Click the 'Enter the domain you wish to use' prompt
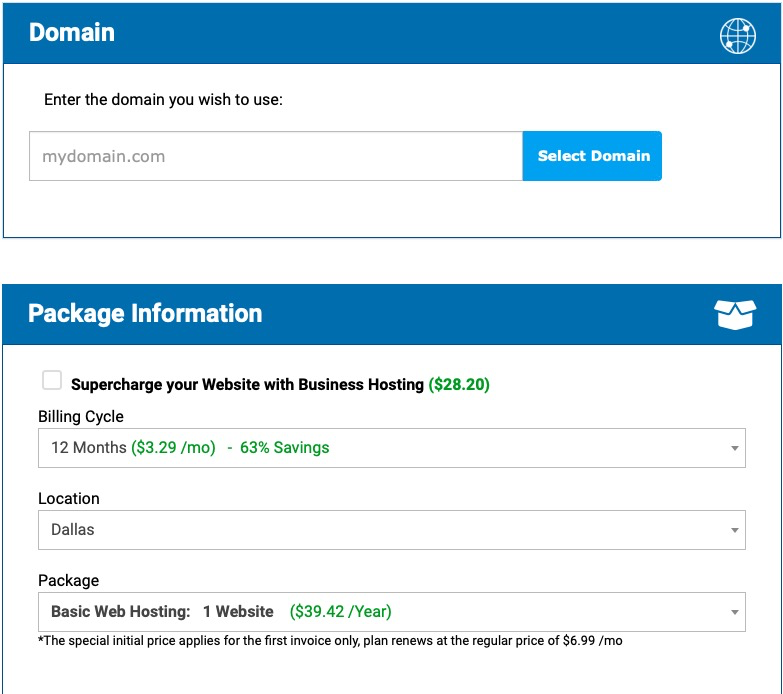 tap(164, 100)
